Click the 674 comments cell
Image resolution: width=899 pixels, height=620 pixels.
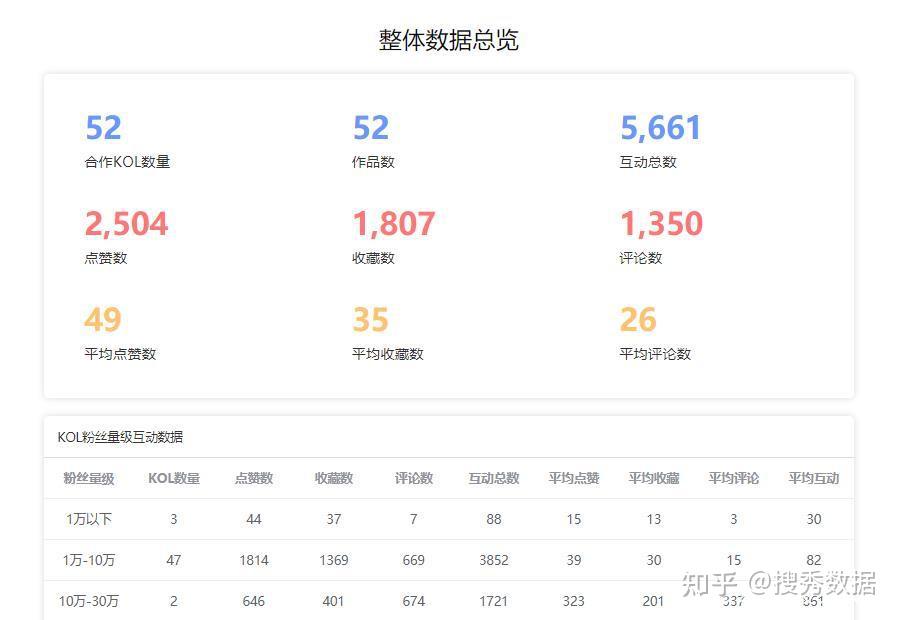413,601
